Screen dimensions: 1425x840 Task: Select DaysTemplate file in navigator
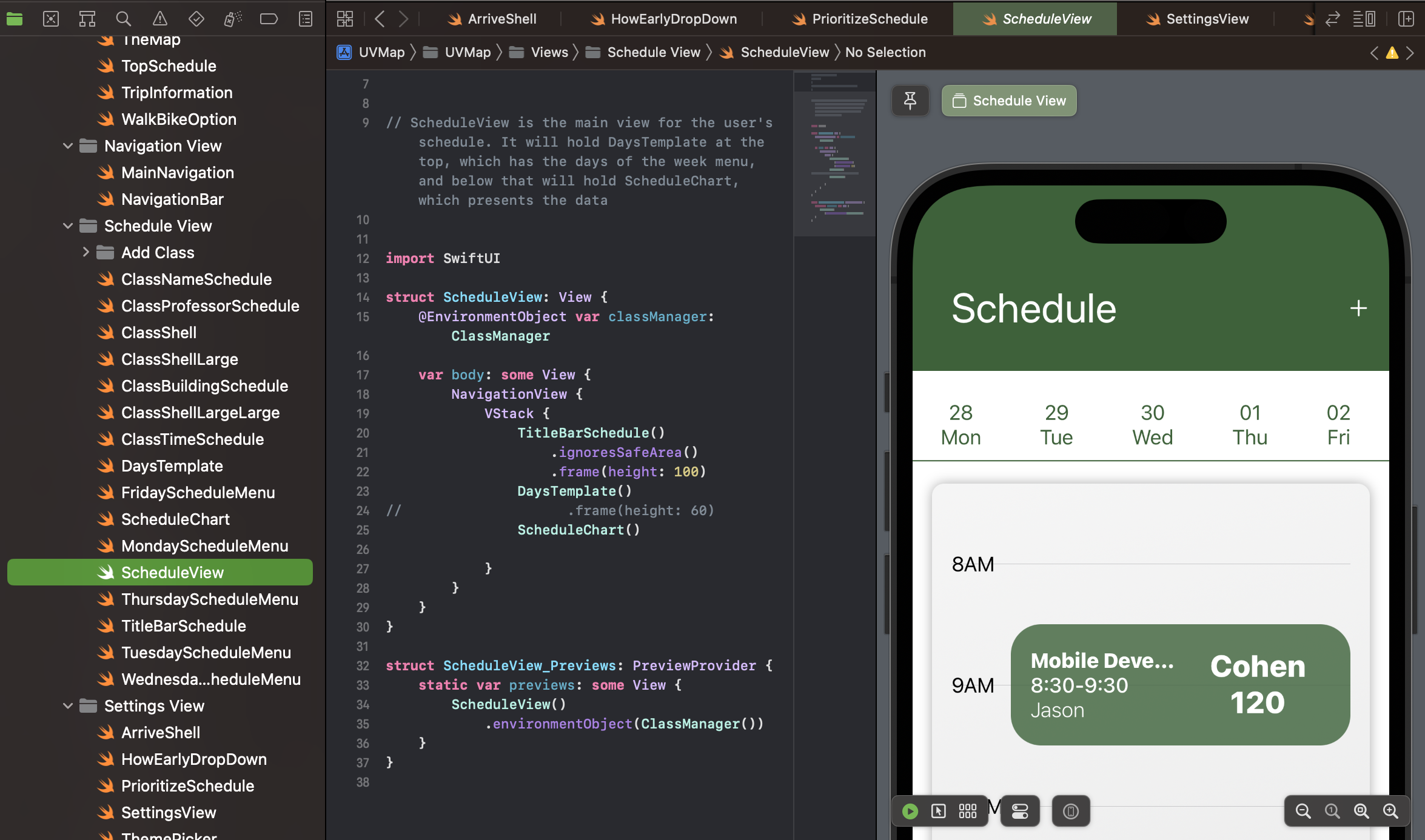coord(172,466)
